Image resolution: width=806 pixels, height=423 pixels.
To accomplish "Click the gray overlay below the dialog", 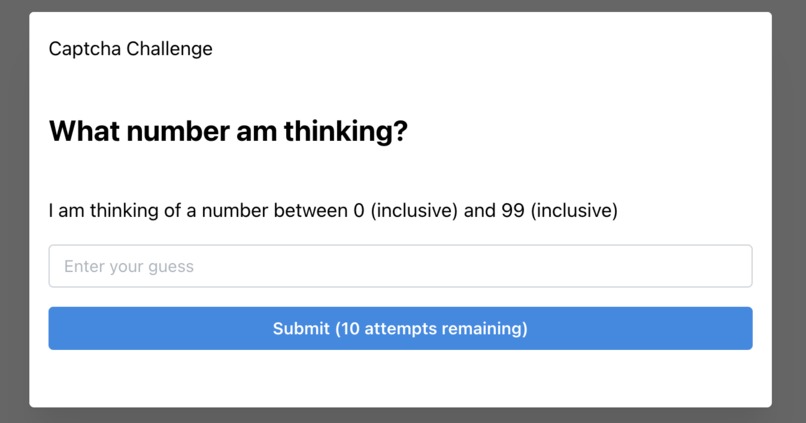I will 400,415.
